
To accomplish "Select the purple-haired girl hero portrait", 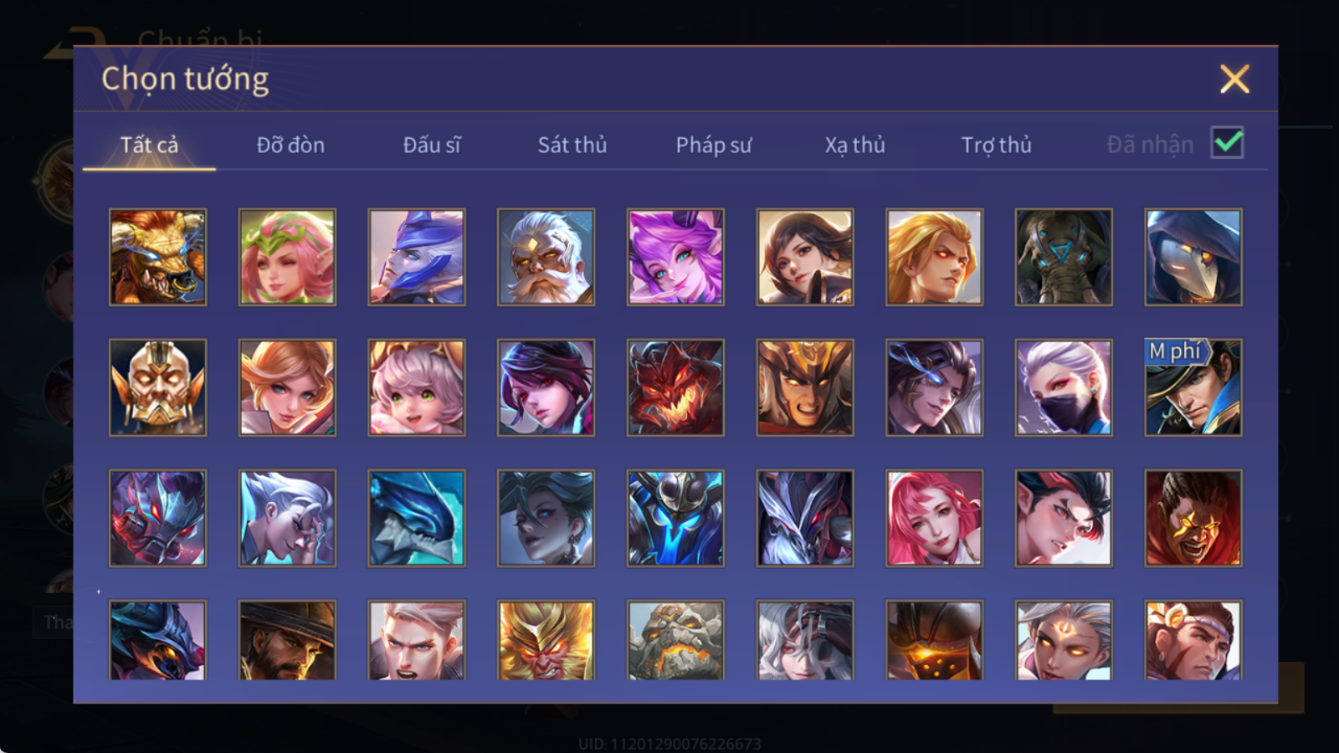I will pyautogui.click(x=676, y=257).
